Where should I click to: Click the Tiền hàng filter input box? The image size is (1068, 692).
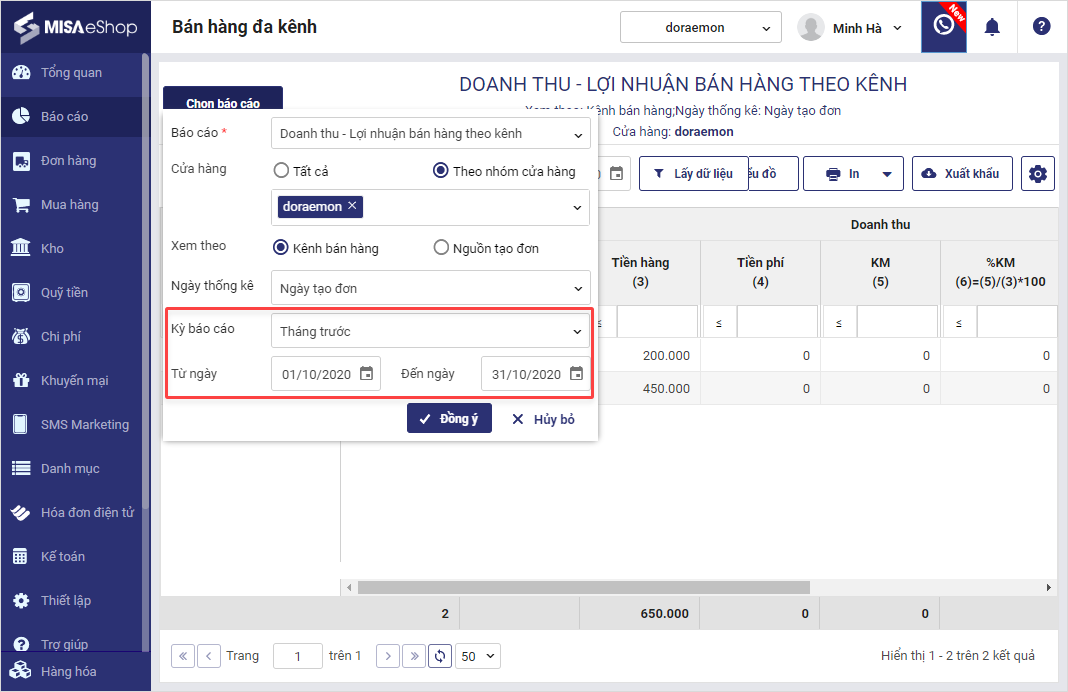[657, 321]
